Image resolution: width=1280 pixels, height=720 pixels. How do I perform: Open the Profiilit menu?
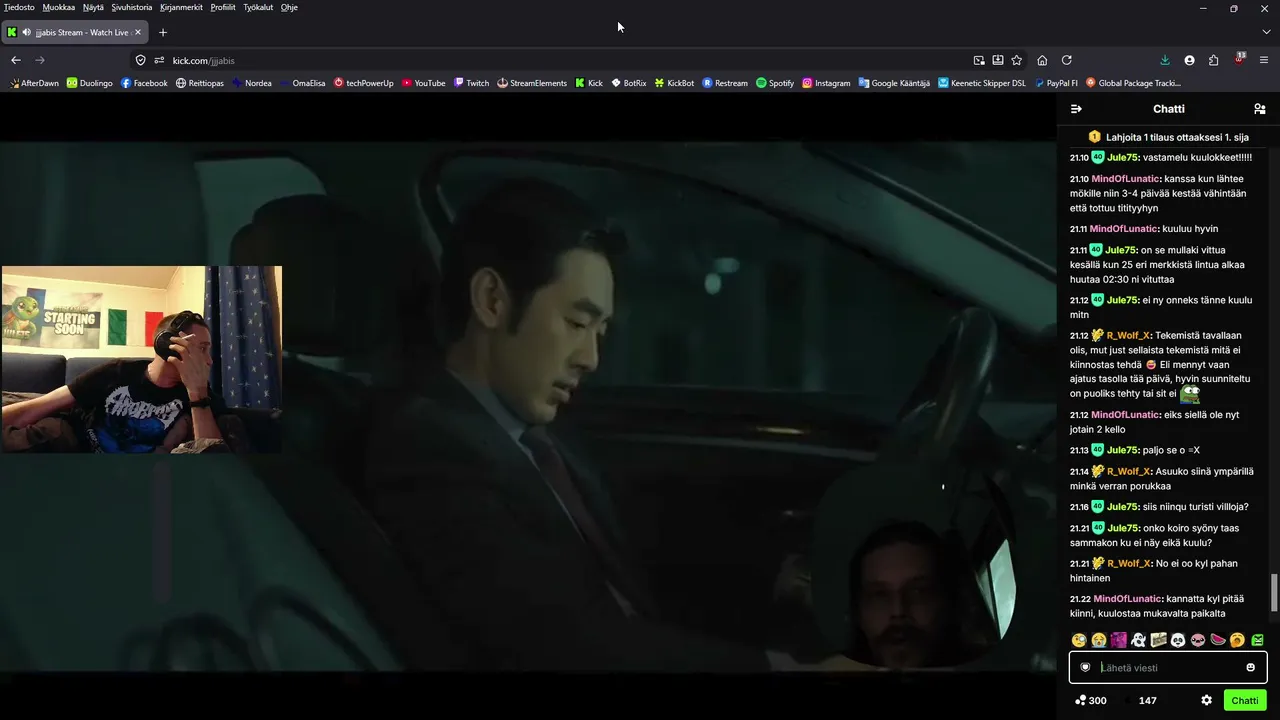click(223, 7)
